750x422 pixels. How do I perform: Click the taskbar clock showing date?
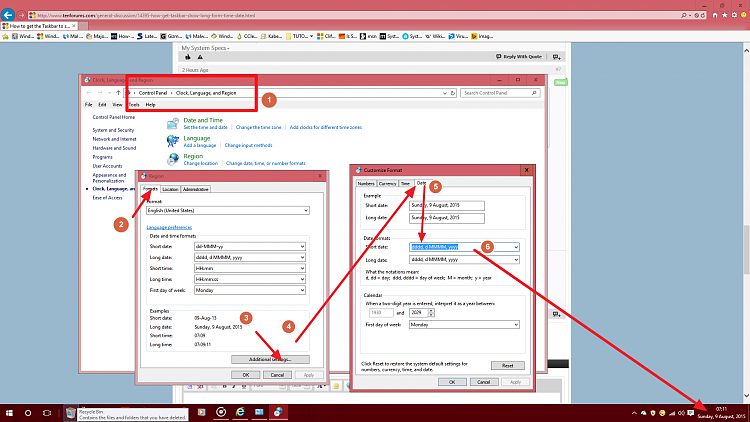click(720, 412)
